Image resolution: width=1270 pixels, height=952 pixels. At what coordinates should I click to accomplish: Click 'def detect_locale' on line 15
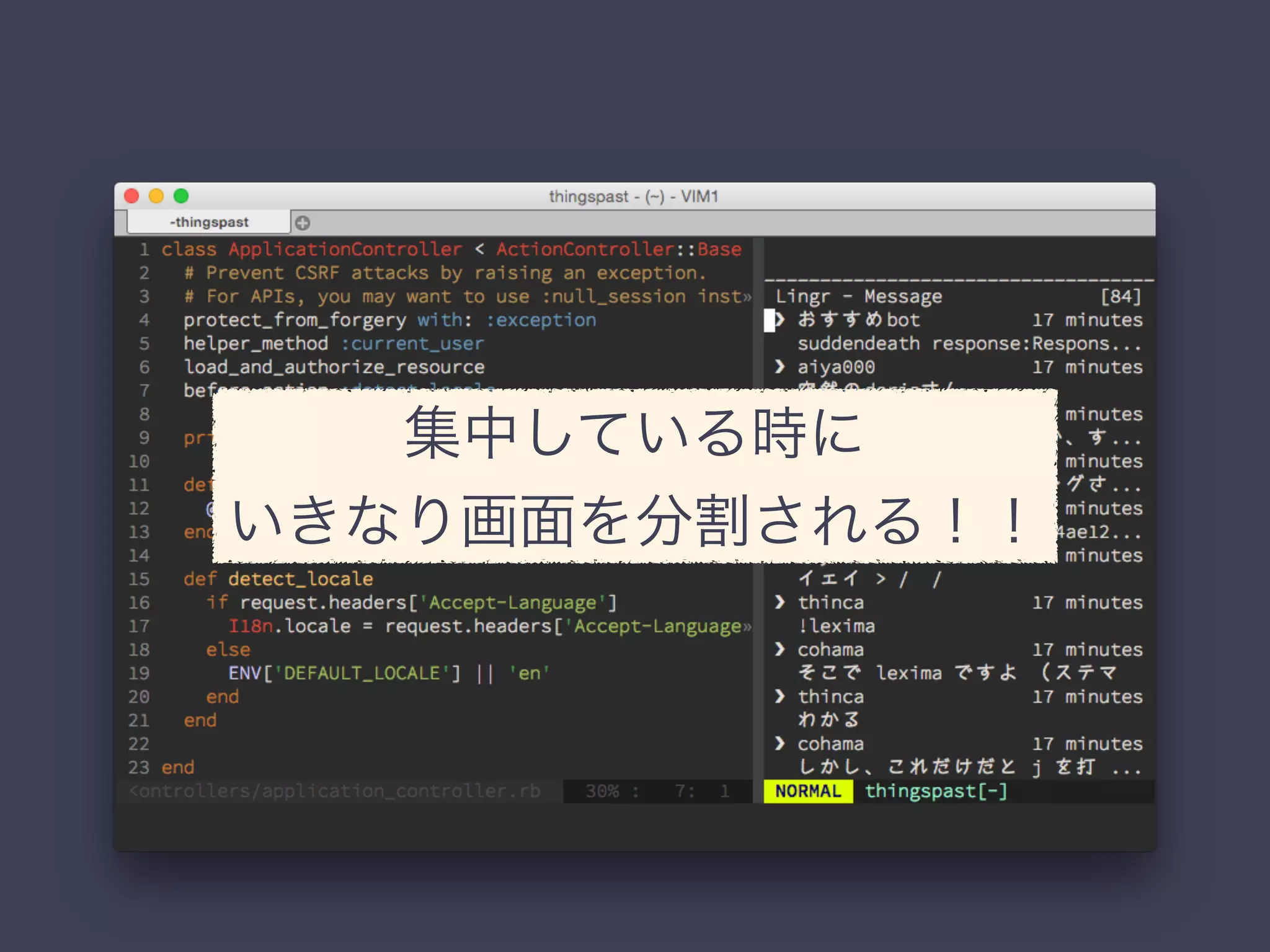click(278, 579)
